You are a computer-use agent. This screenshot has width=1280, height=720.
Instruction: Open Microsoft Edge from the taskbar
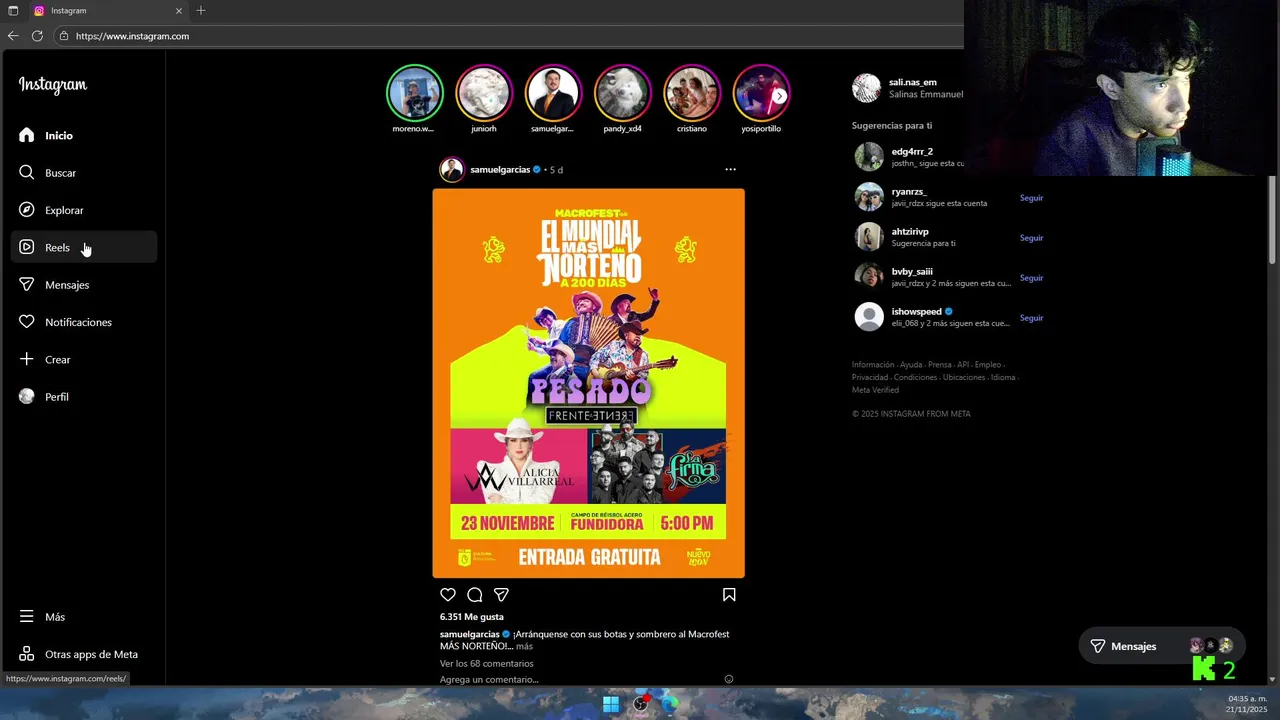pos(670,704)
